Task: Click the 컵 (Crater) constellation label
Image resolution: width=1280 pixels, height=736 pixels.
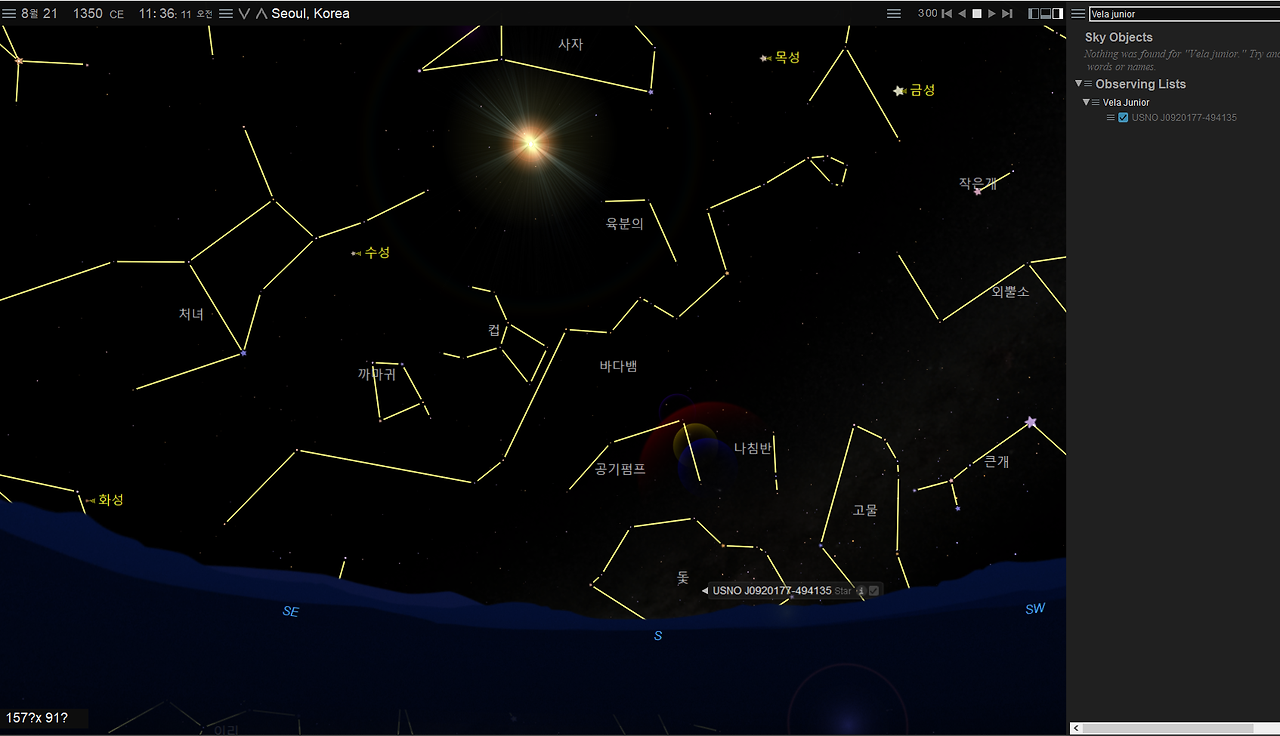Action: click(493, 329)
